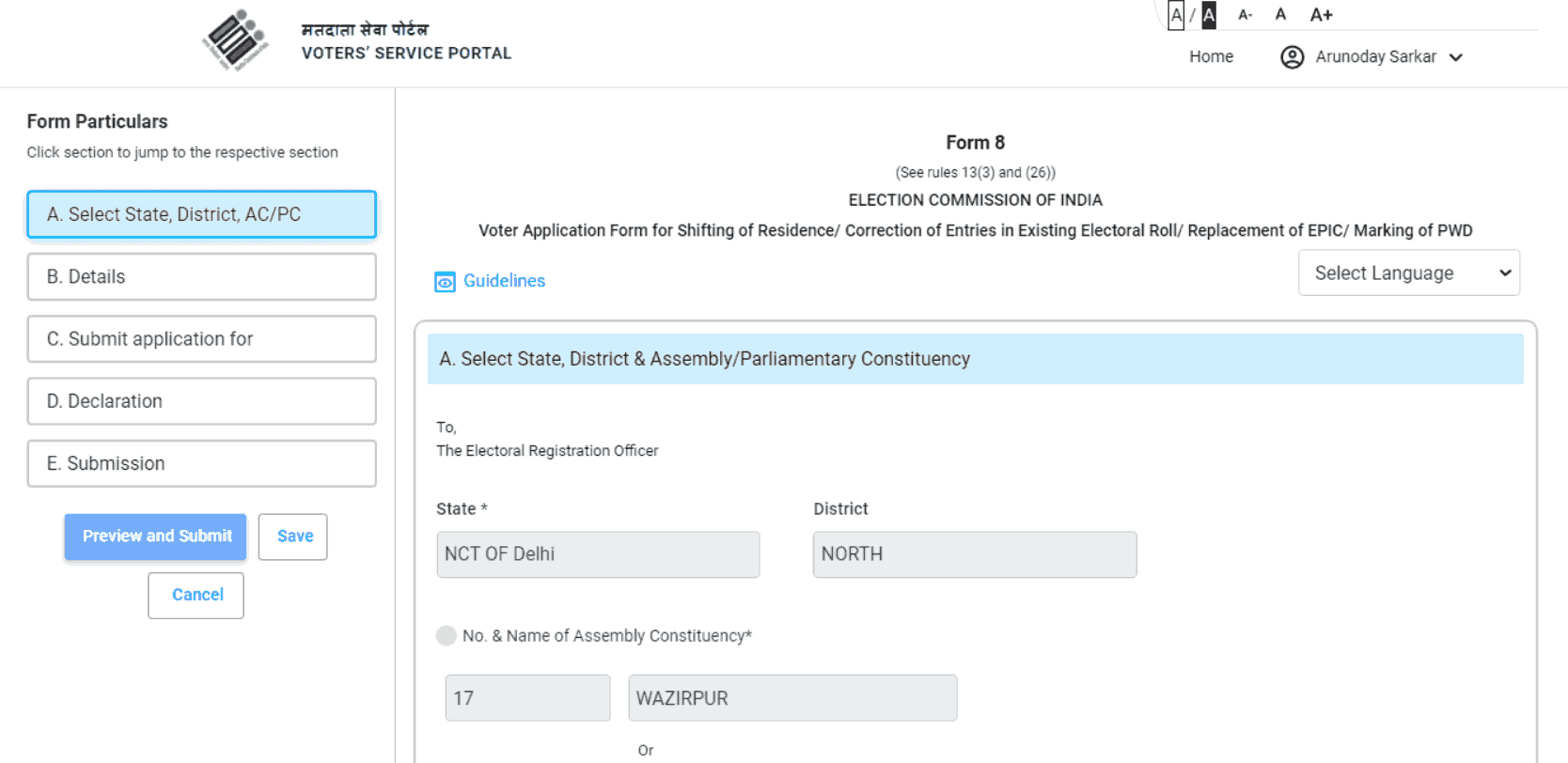Click the Guidelines link
Image resolution: width=1568 pixels, height=763 pixels.
pyautogui.click(x=504, y=281)
